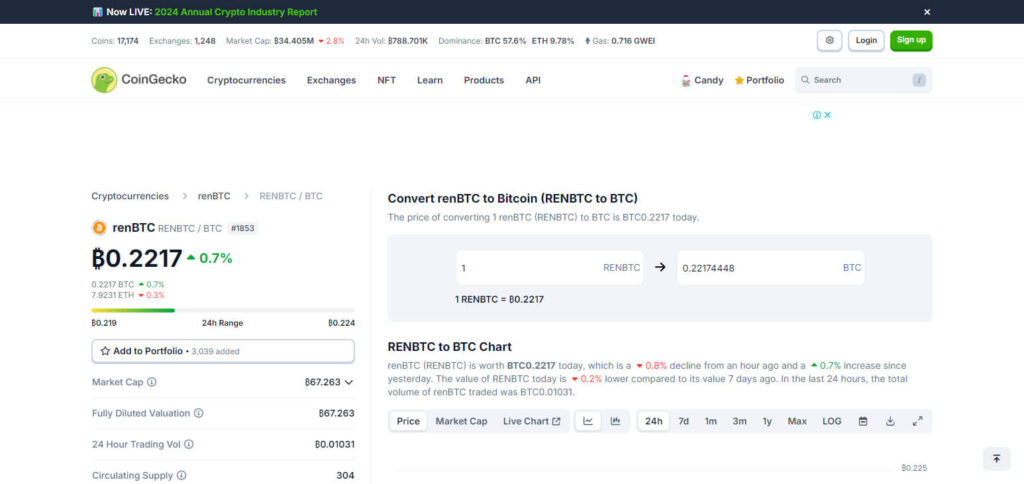Close the advertisement with X icon
Screen dimensions: 1024x484
click(x=827, y=115)
